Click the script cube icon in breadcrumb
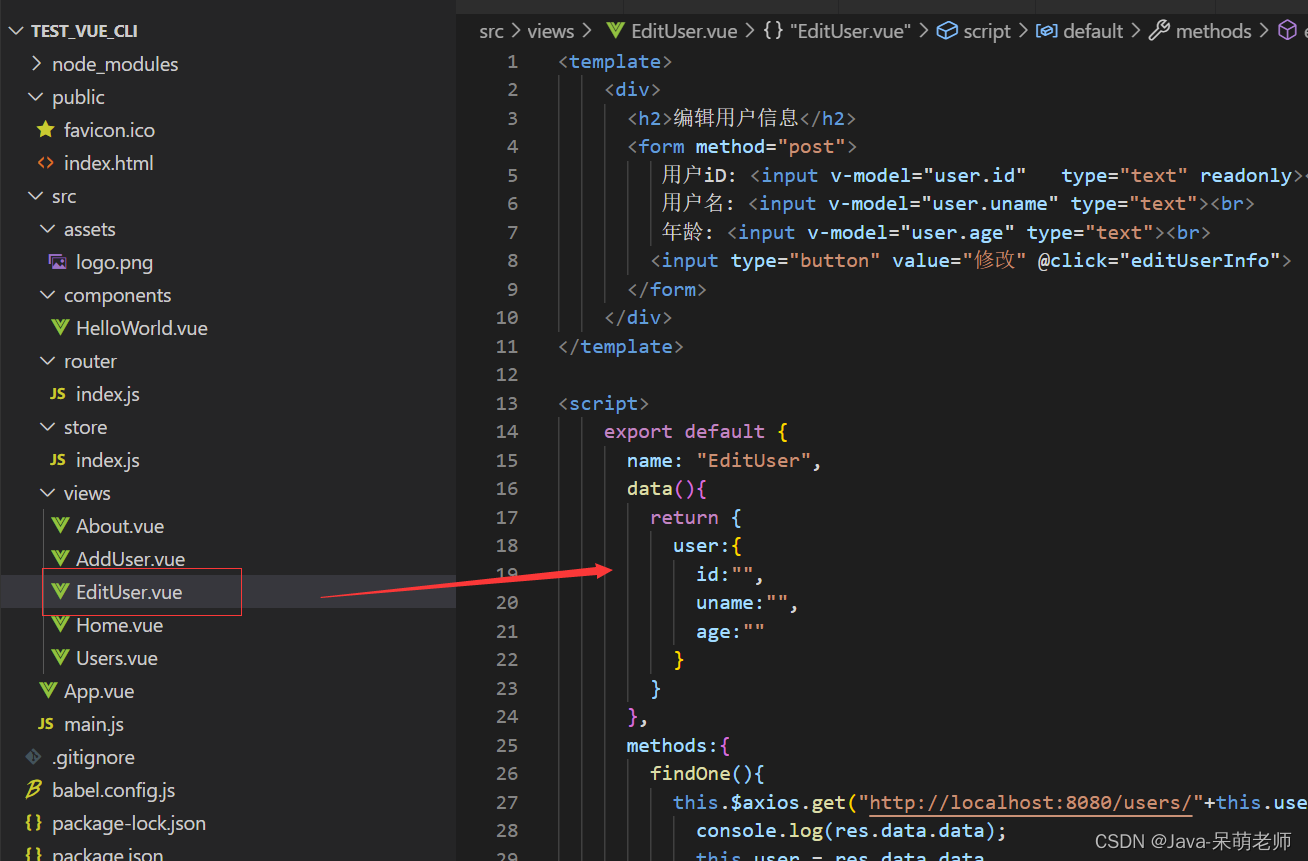Image resolution: width=1308 pixels, height=861 pixels. click(x=947, y=31)
